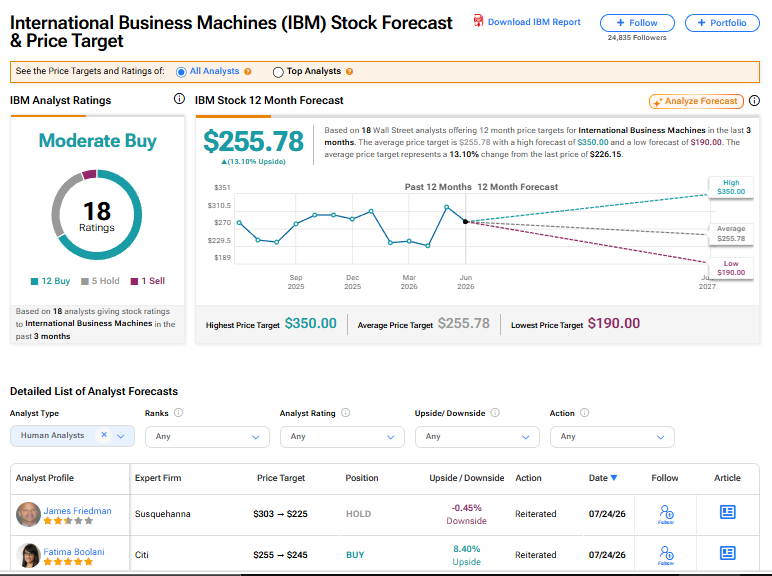The image size is (772, 576).
Task: Remove the Human Analysts filter tag
Action: (x=104, y=435)
